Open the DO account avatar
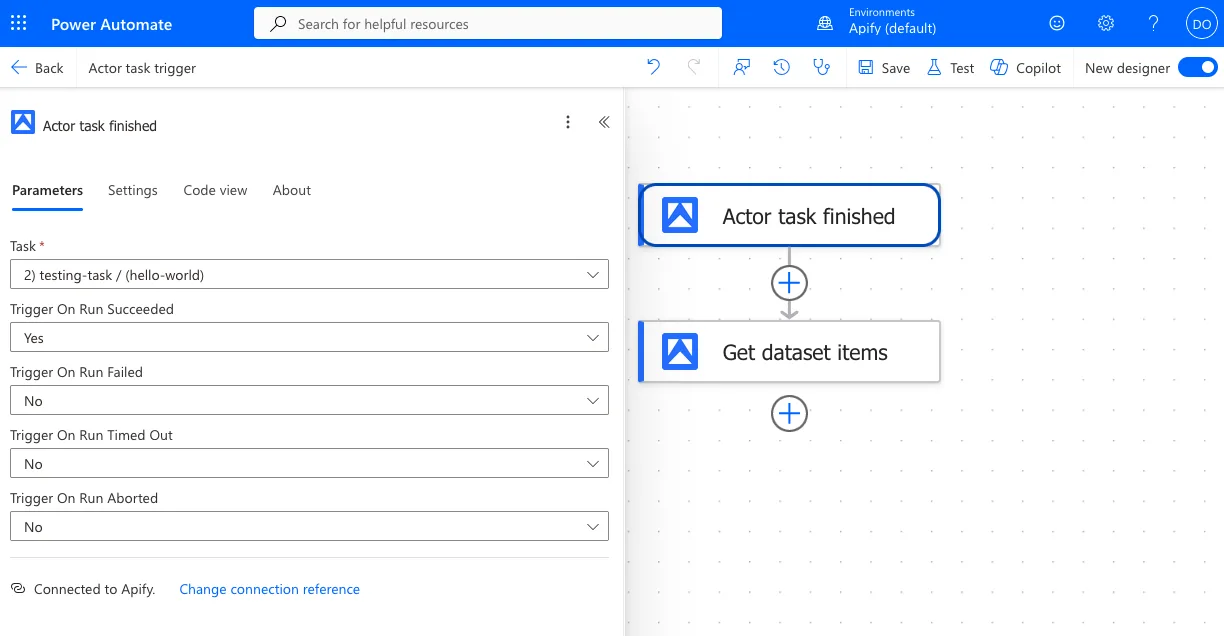The width and height of the screenshot is (1224, 636). coord(1200,23)
